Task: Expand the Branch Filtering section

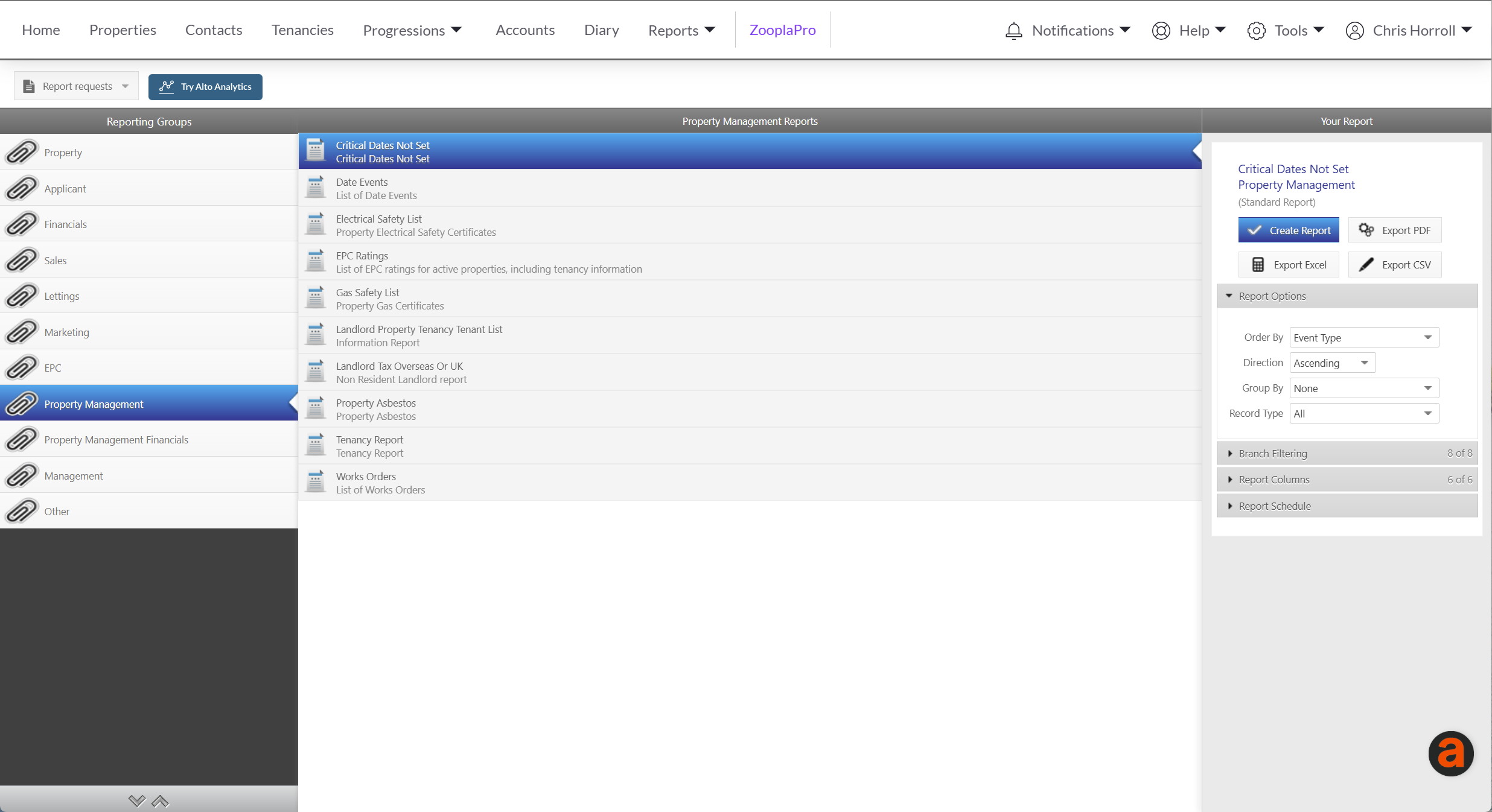Action: point(1347,453)
